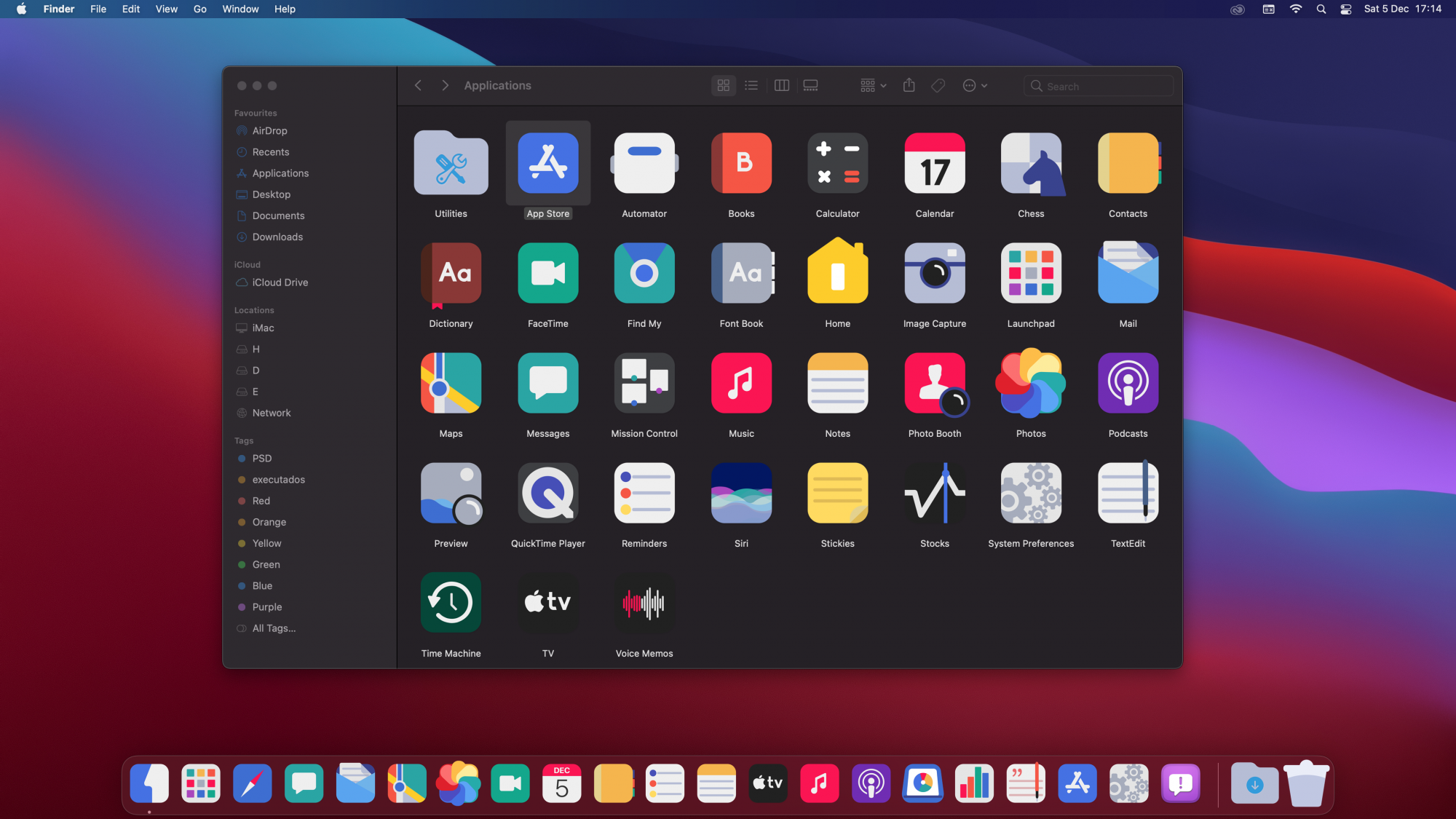The width and height of the screenshot is (1456, 819).
Task: Click the Edit Tags toolbar icon
Action: click(x=938, y=86)
